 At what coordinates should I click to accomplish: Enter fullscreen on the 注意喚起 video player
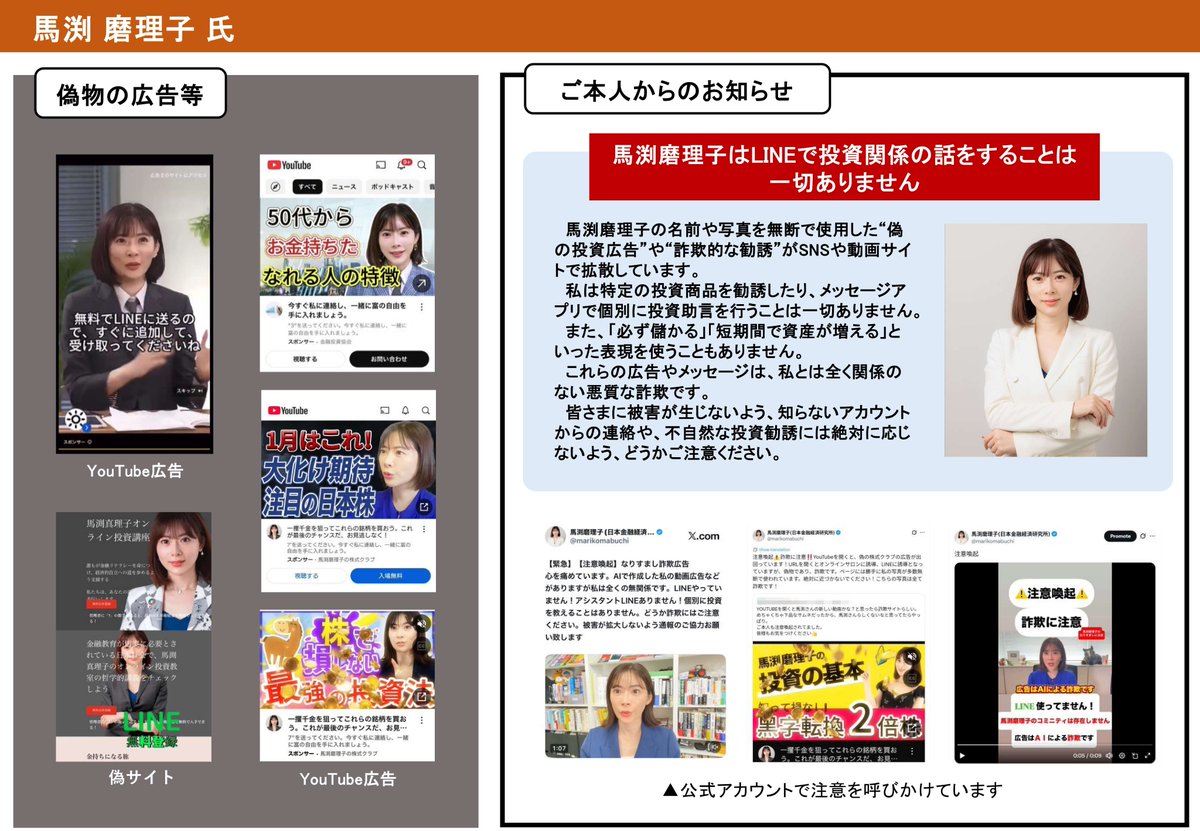[1147, 754]
